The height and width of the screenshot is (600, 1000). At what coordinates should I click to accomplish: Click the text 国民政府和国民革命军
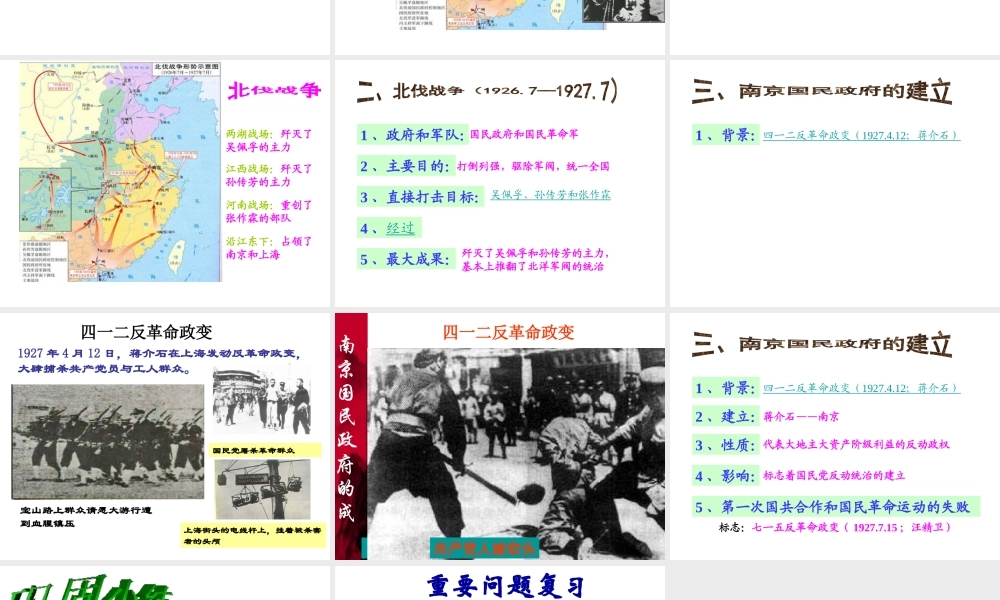[524, 134]
